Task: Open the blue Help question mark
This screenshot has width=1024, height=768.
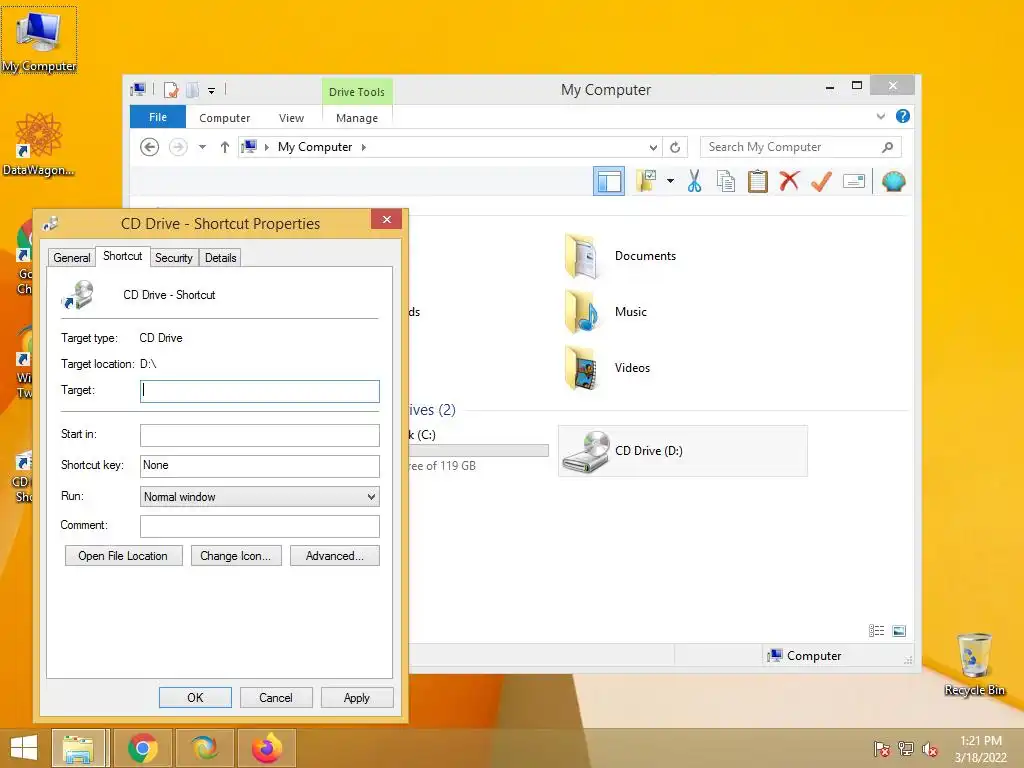Action: pyautogui.click(x=903, y=116)
